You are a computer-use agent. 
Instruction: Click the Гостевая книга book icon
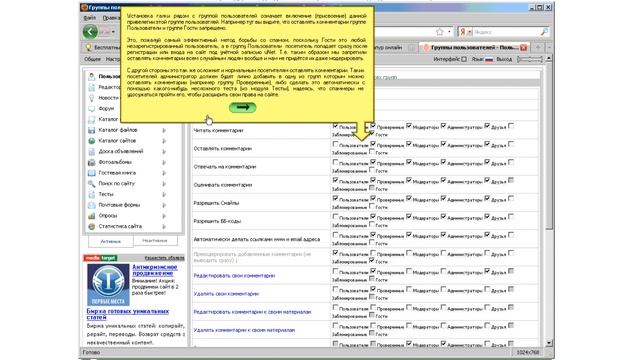[91, 173]
